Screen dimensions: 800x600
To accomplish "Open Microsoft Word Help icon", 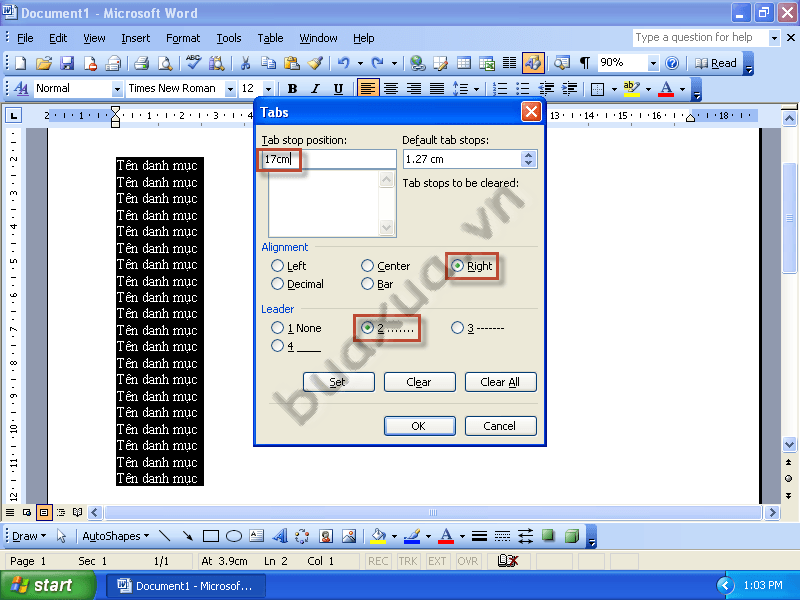I will [x=672, y=63].
